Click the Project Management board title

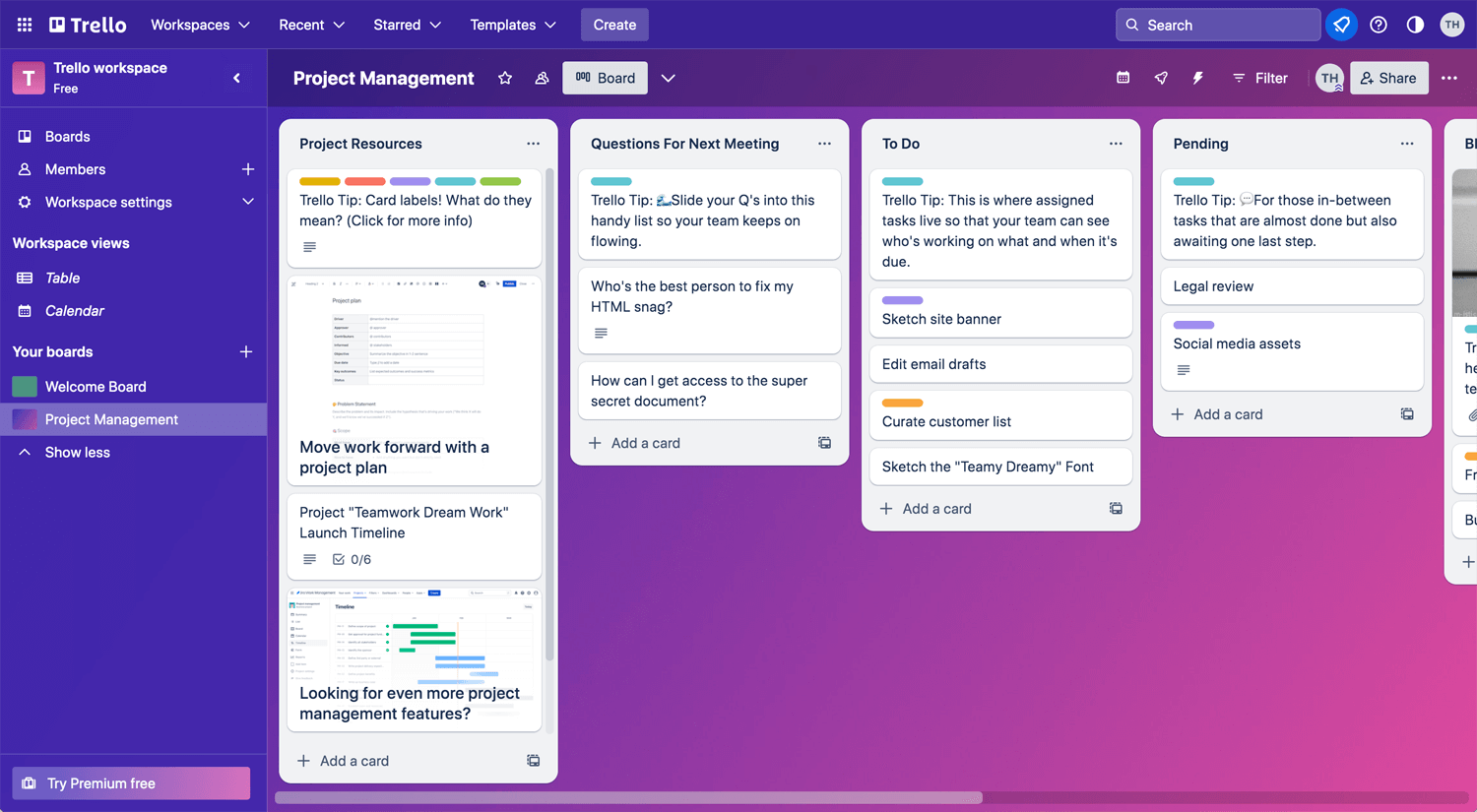384,78
